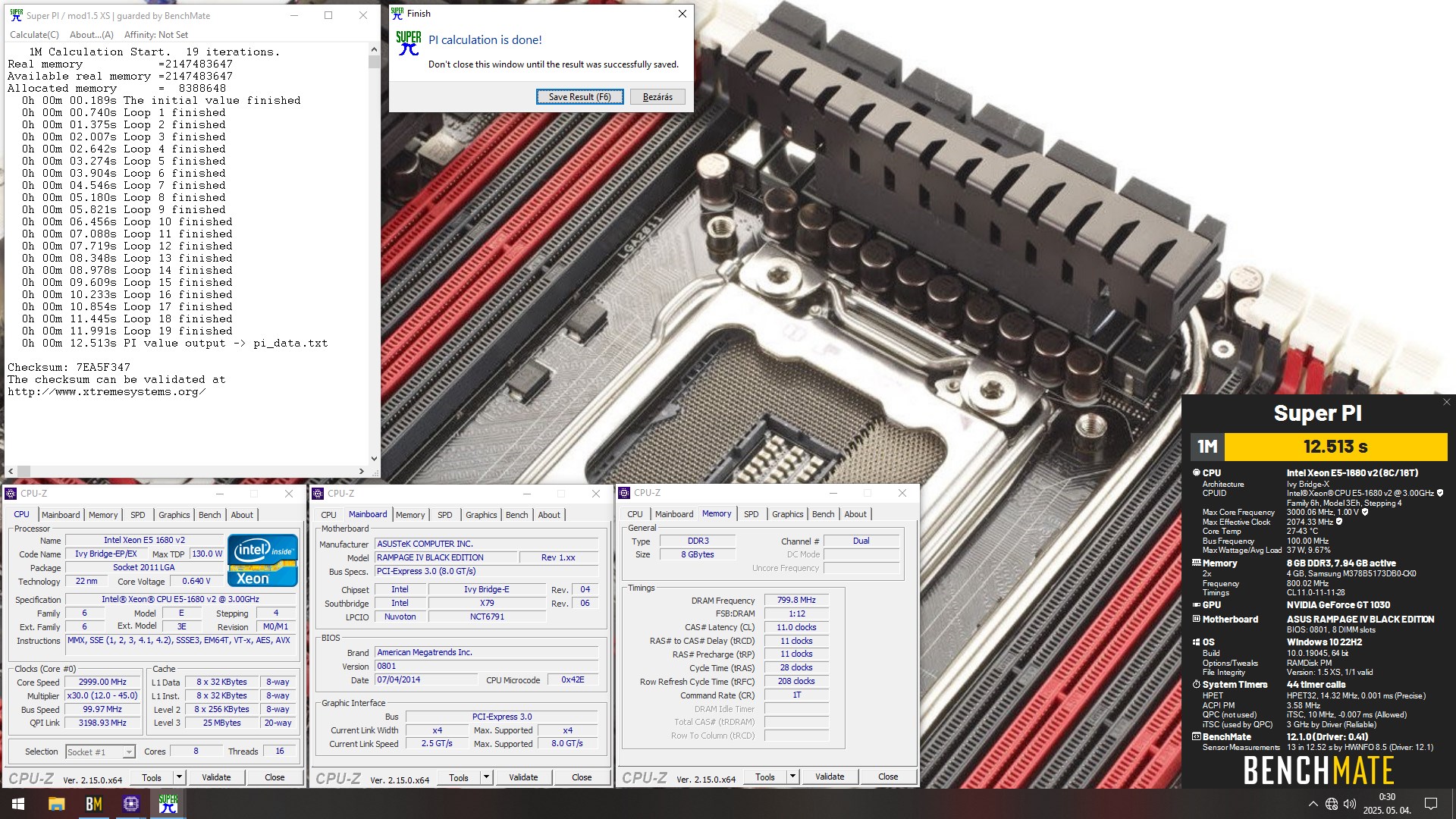
Task: Click the Super PI log's scroll-down arrow
Action: pyautogui.click(x=374, y=459)
